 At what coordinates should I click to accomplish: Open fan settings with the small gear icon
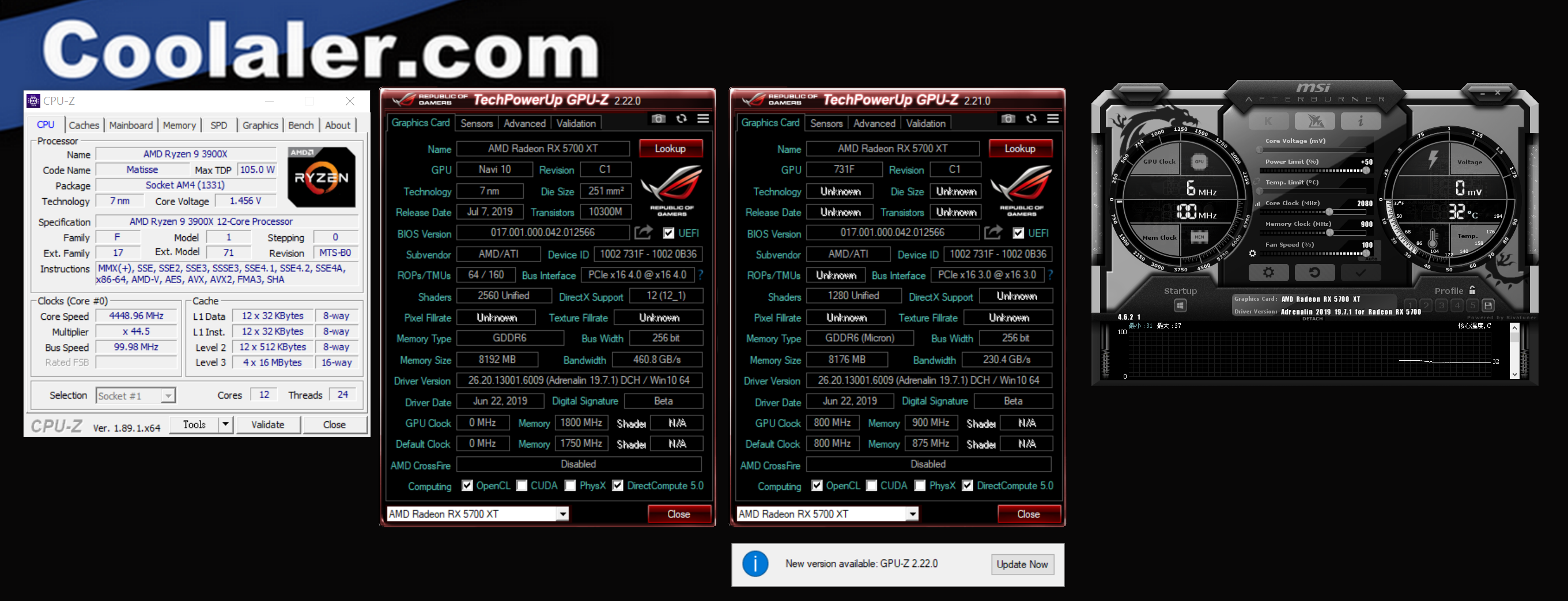click(1252, 254)
